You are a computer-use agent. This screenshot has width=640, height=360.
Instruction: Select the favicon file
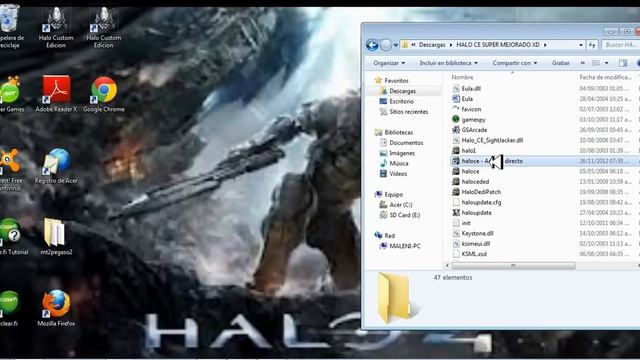471,109
